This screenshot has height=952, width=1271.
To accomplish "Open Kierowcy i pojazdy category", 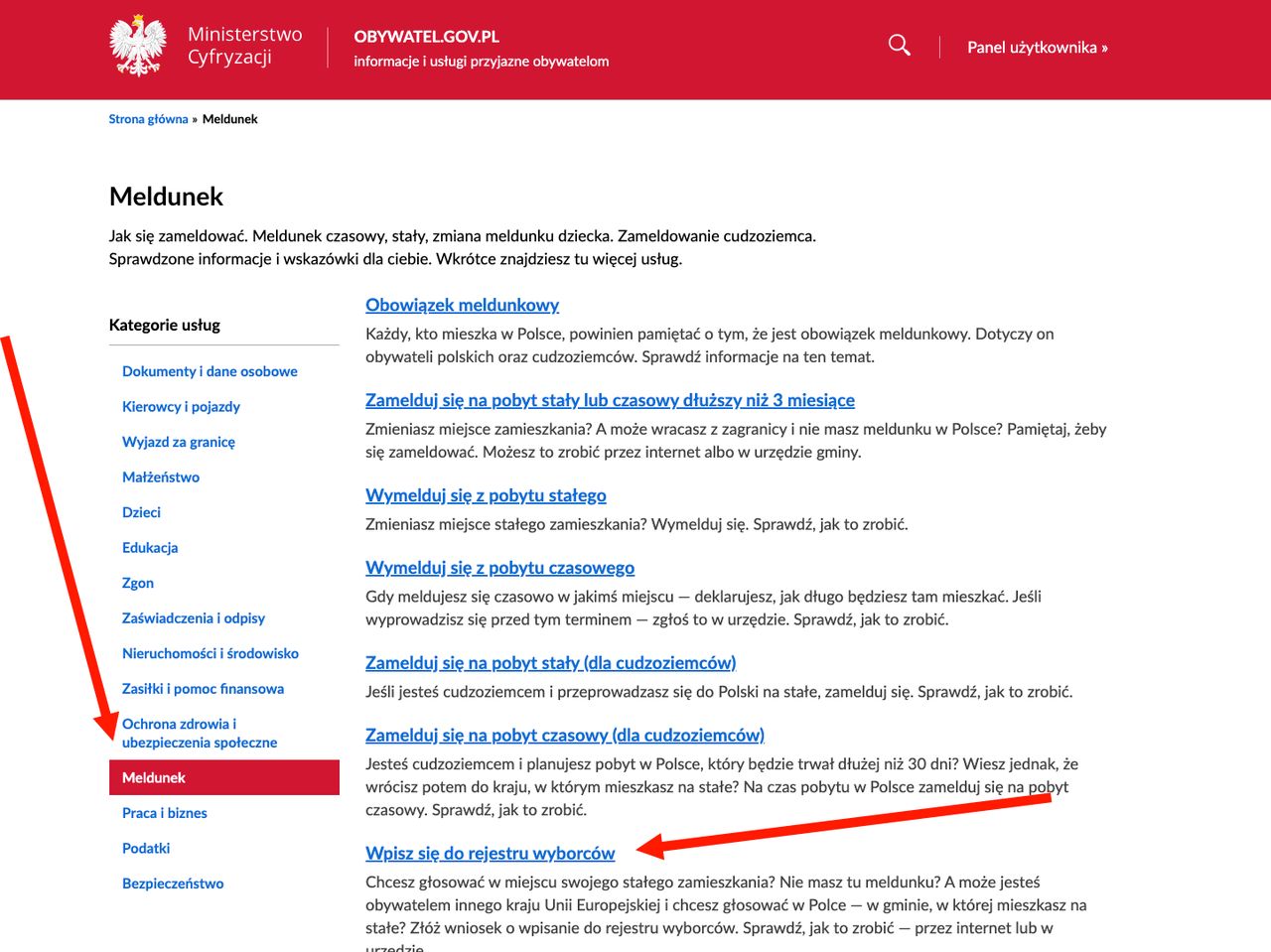I will [x=181, y=407].
